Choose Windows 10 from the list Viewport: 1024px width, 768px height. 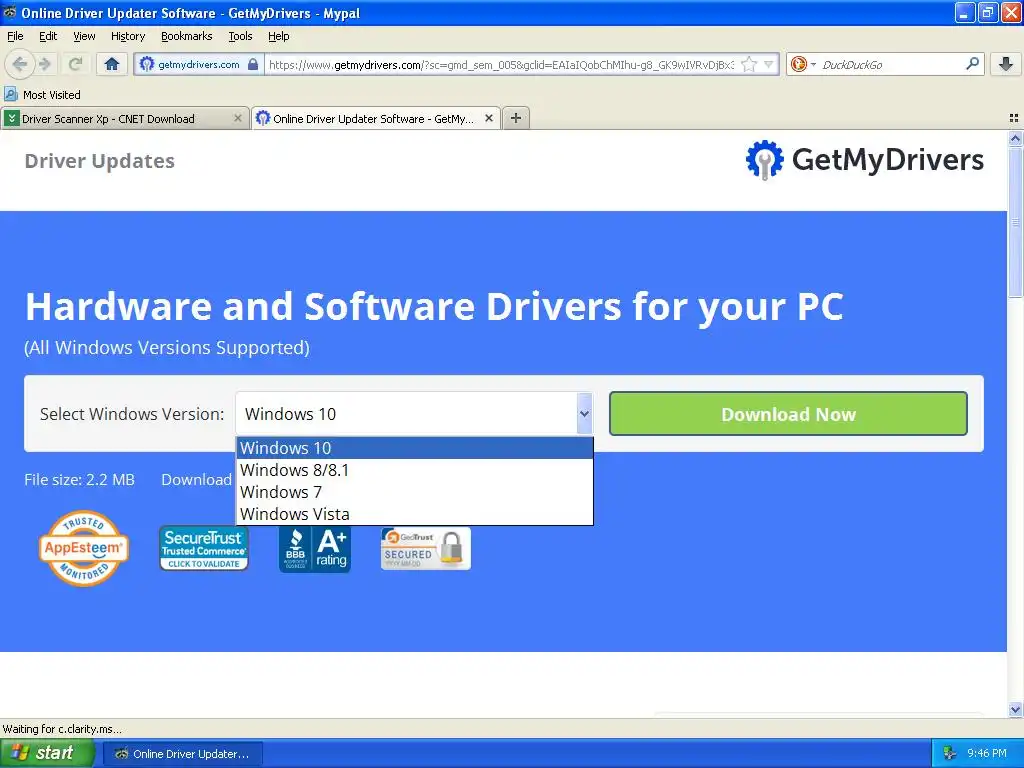coord(415,448)
